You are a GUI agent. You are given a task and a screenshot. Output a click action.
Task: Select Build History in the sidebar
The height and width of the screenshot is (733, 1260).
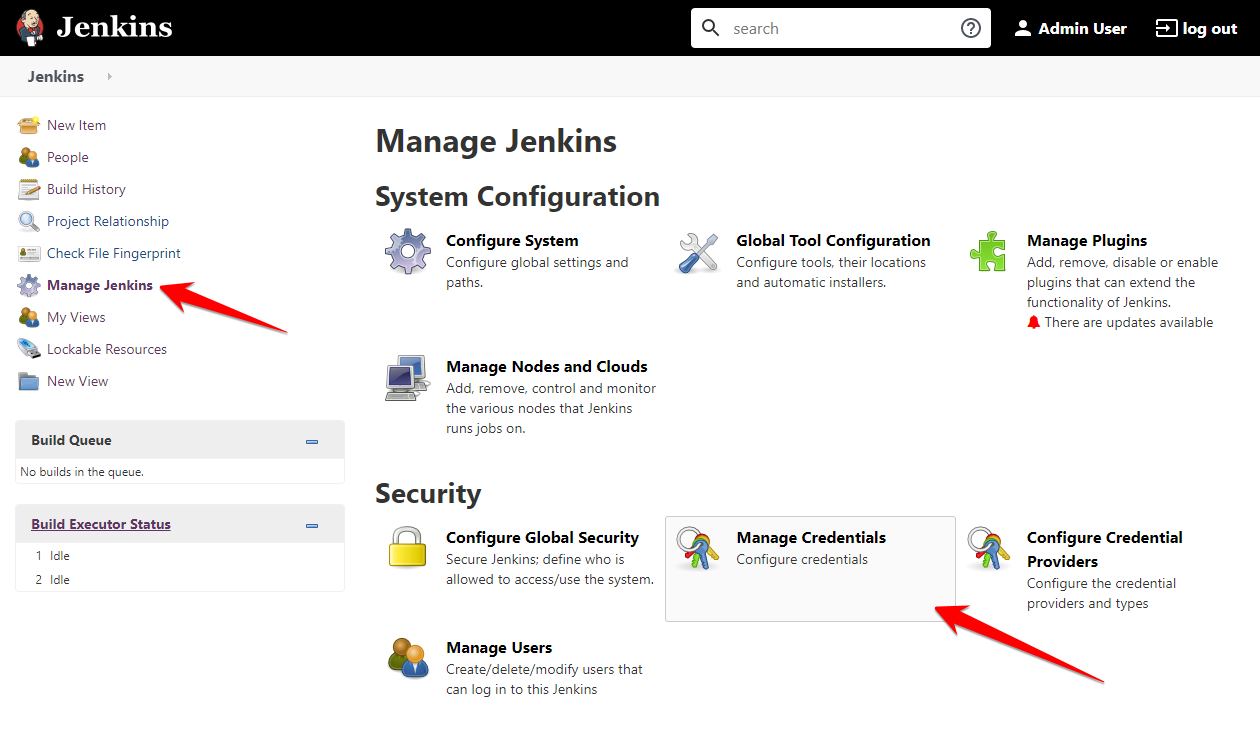(x=86, y=189)
